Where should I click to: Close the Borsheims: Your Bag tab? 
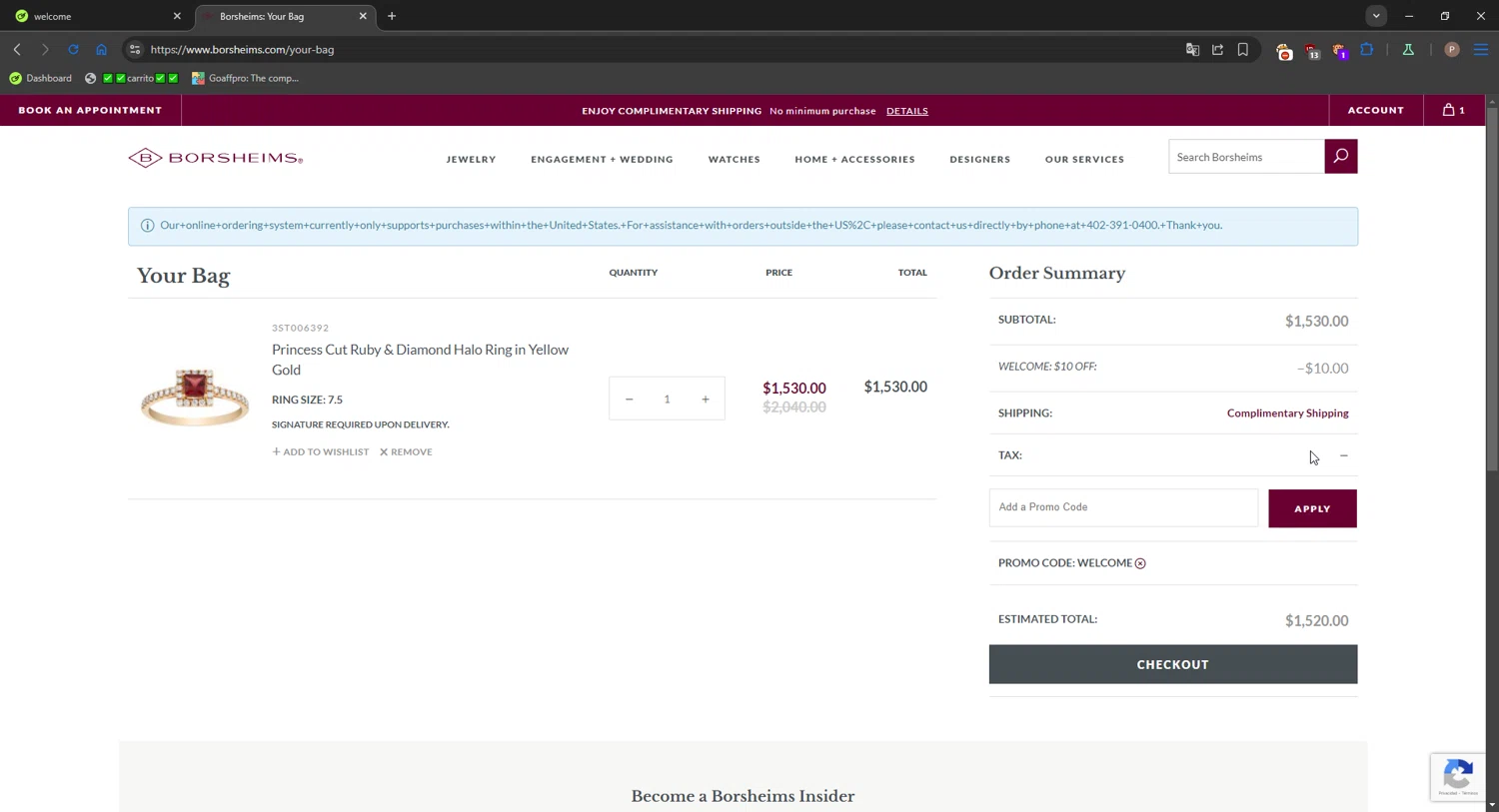tap(363, 16)
